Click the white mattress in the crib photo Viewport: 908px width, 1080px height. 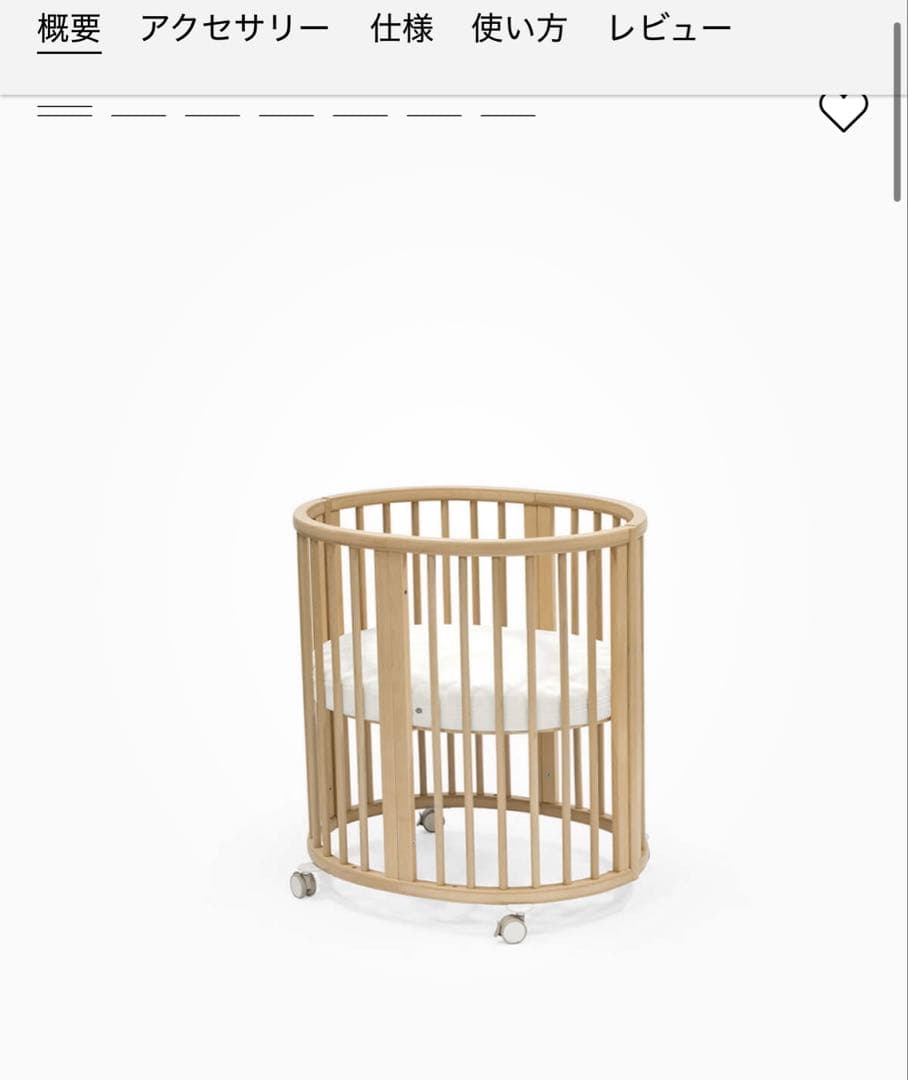467,676
